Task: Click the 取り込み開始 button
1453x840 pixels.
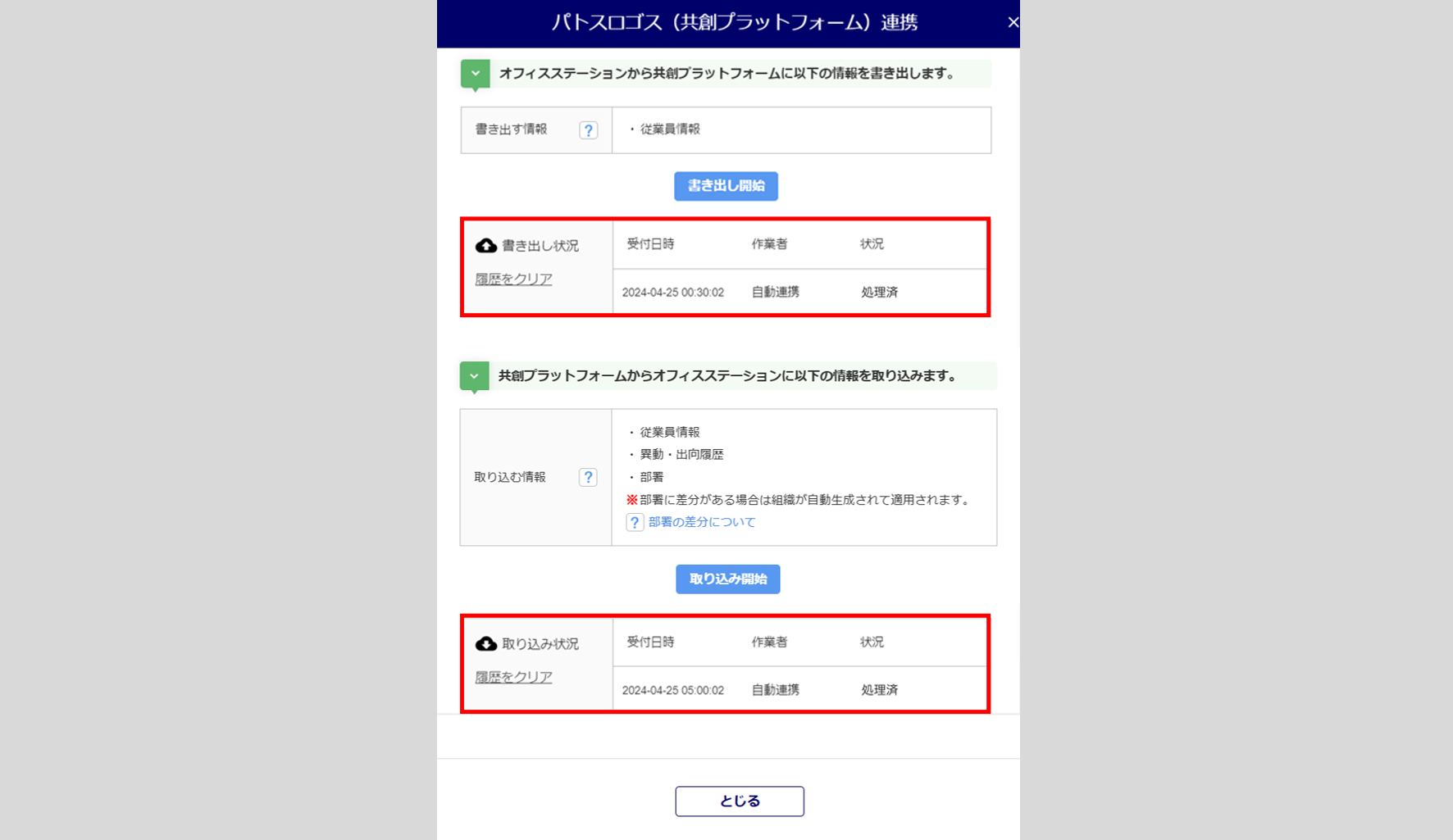Action: 728,579
